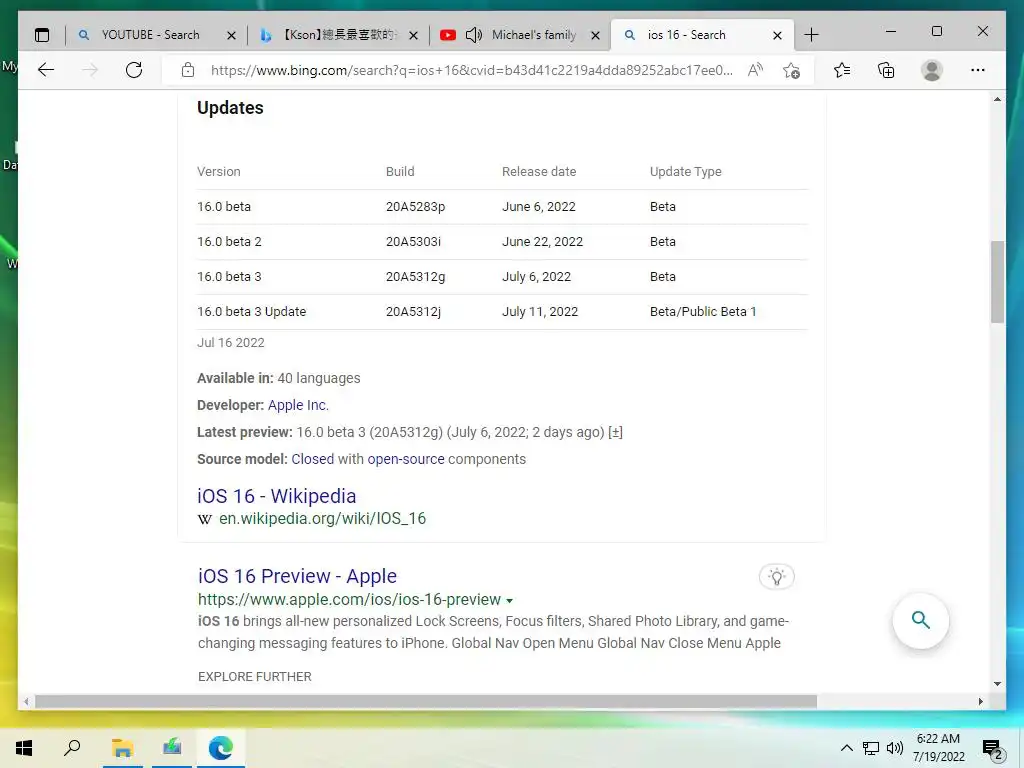Open the notification center icon

click(x=993, y=748)
